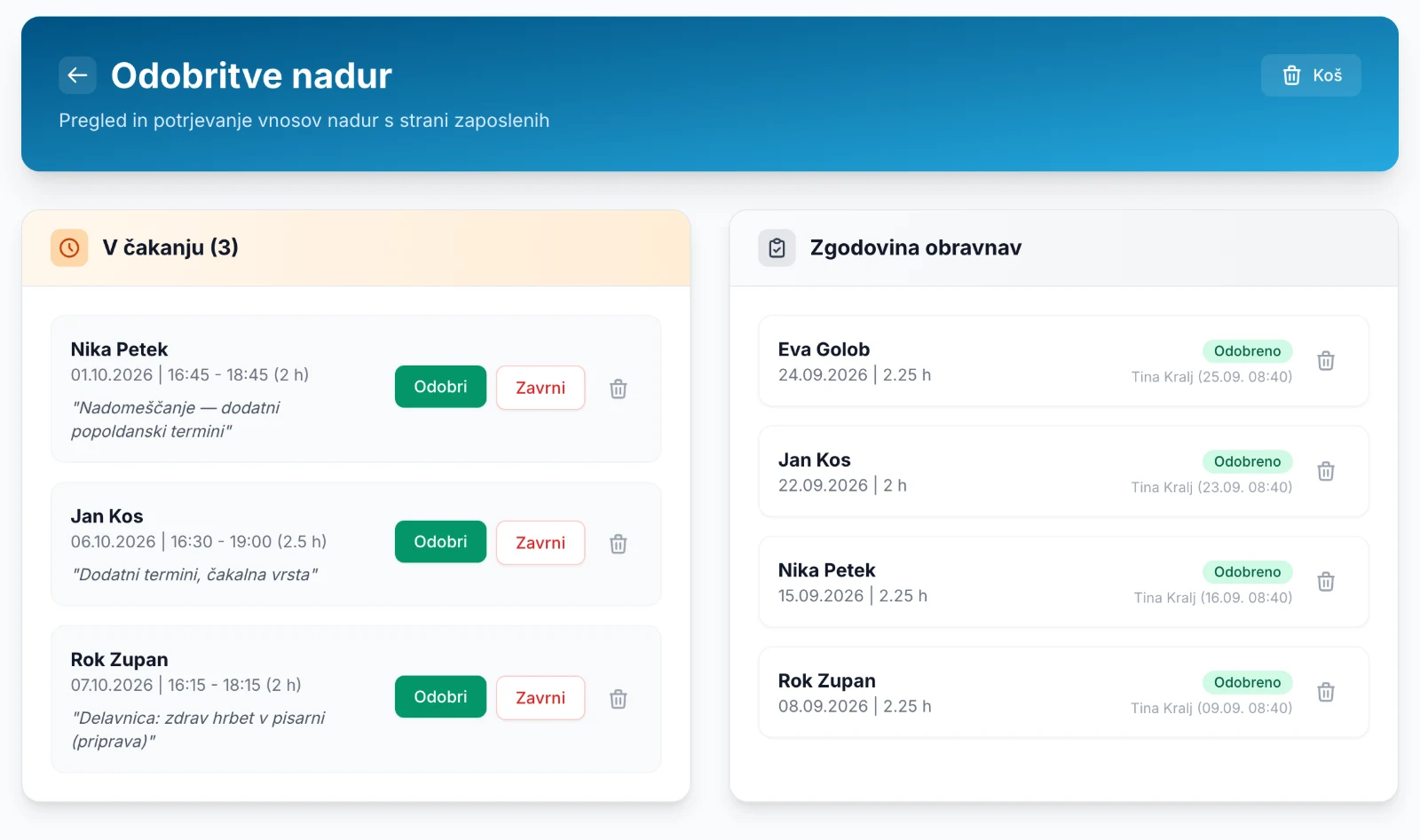Click the clipboard icon beside Zgodovina obravnav
This screenshot has height=840, width=1420.
[777, 248]
